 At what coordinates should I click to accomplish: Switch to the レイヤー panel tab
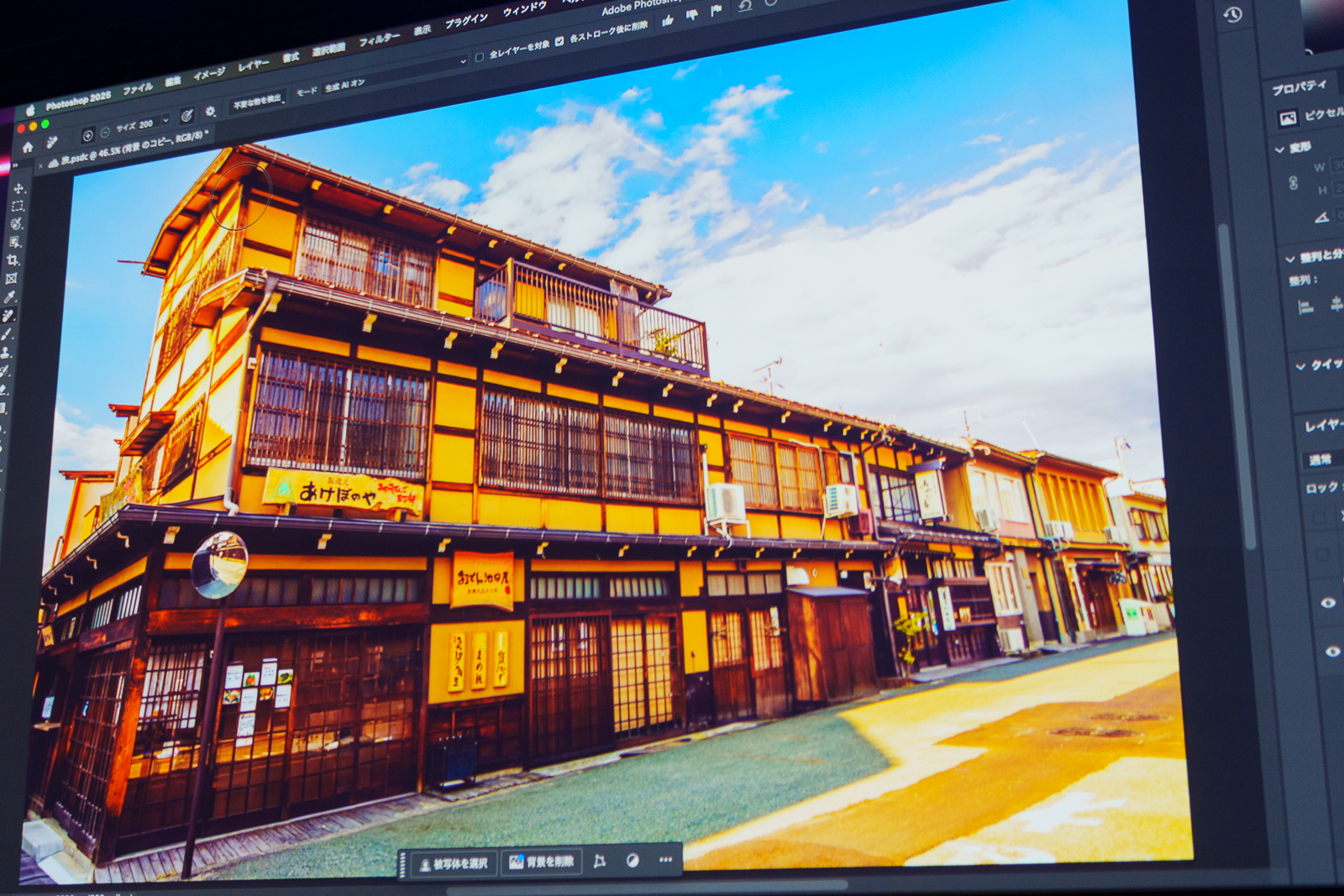click(x=1324, y=426)
